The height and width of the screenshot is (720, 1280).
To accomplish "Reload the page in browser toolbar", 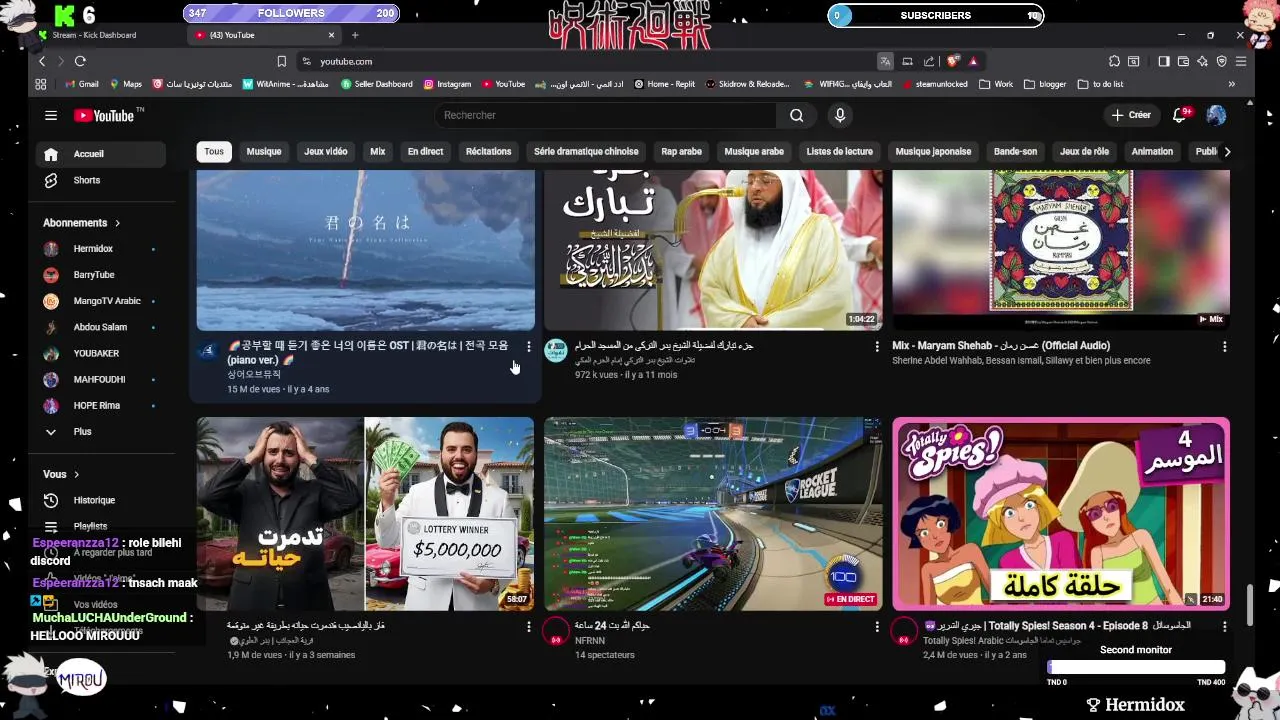I will (80, 61).
